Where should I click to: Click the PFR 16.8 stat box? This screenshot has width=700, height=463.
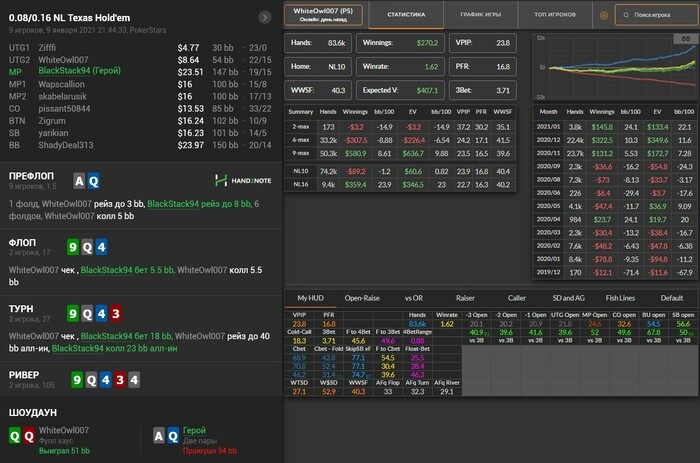click(x=483, y=67)
